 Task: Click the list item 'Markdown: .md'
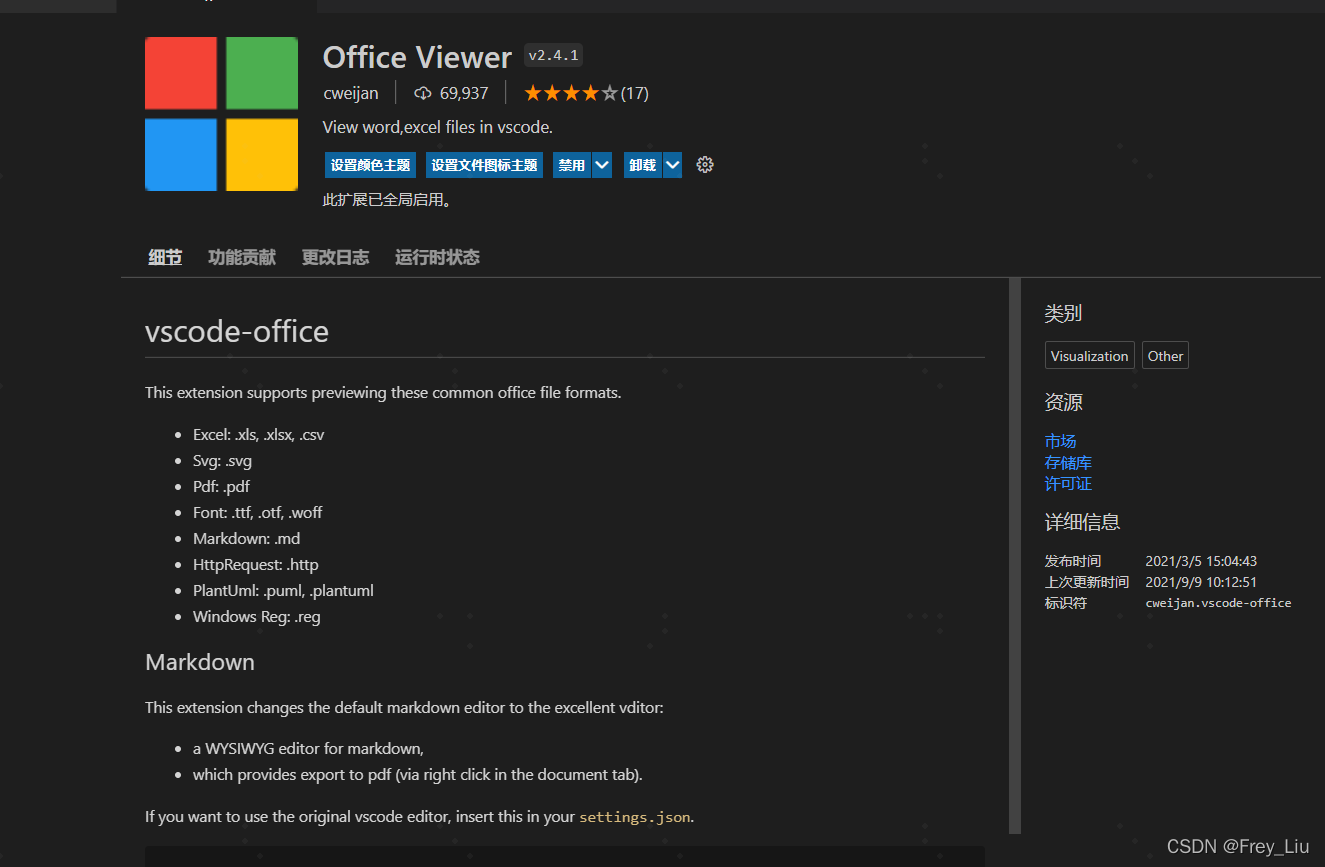point(247,539)
